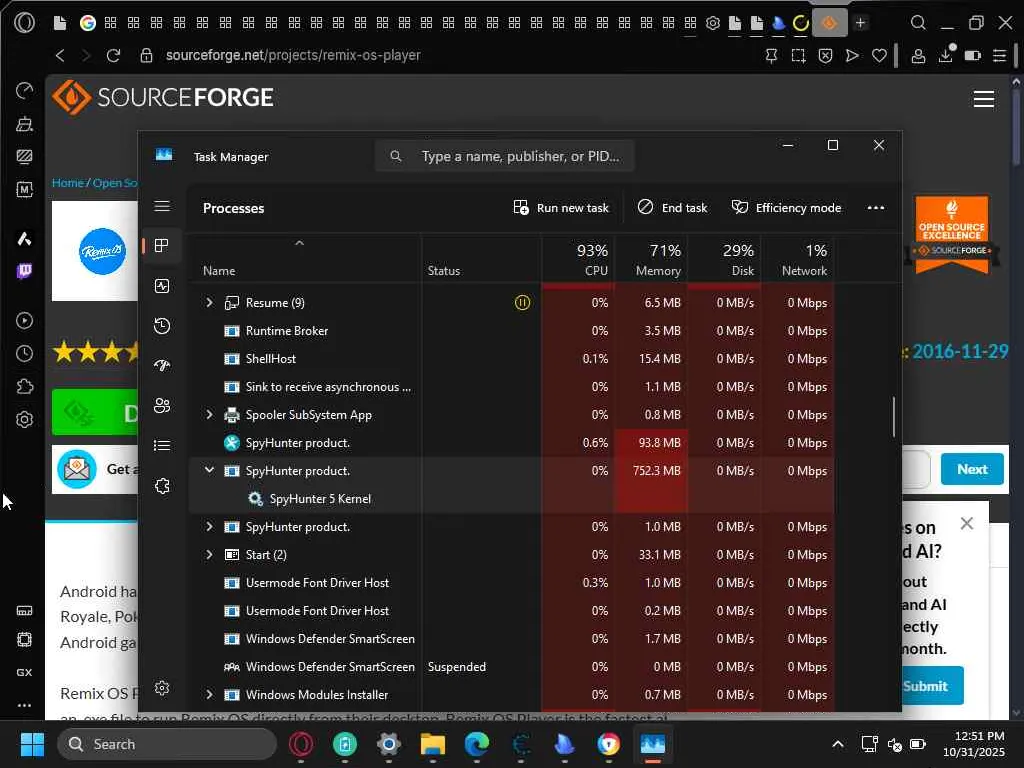Open Microsoft Edge from taskbar
1024x768 pixels.
[477, 744]
